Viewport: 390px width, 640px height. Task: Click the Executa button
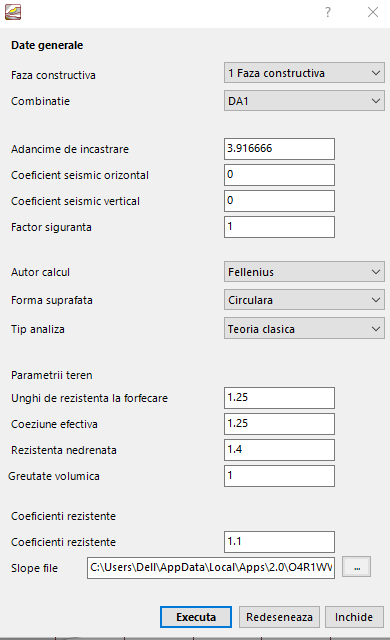pyautogui.click(x=196, y=617)
